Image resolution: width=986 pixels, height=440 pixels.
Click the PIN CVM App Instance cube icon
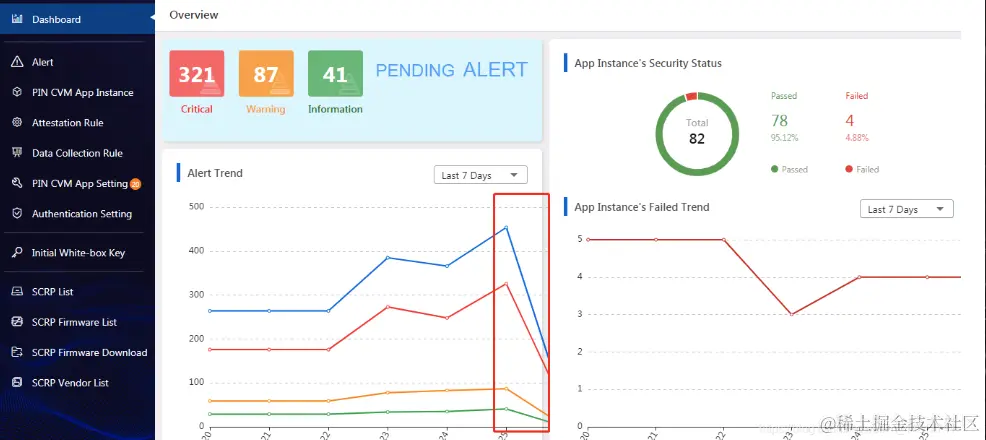point(18,92)
